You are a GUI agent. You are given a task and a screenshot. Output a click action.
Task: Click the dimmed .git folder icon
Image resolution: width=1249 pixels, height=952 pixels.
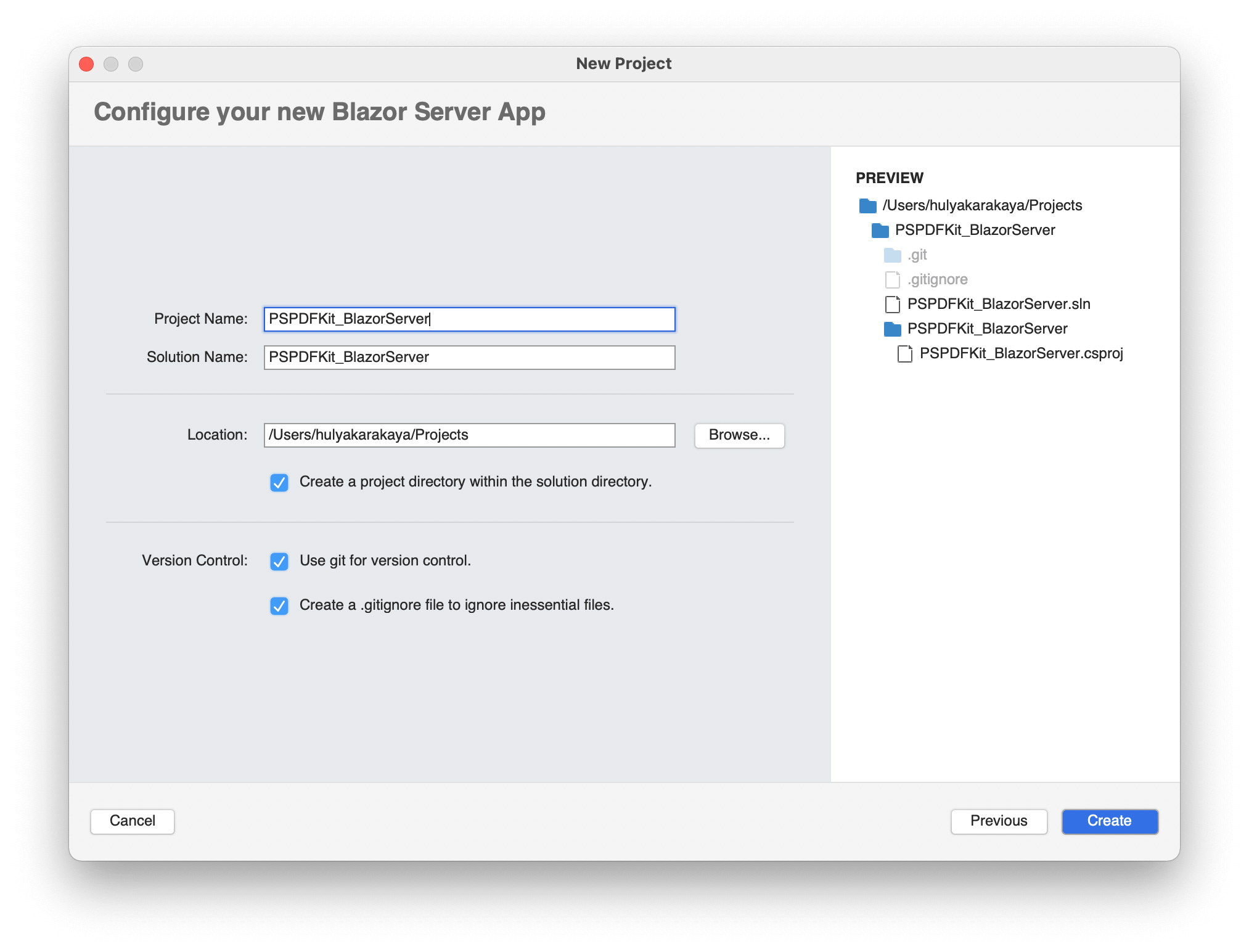[x=892, y=255]
